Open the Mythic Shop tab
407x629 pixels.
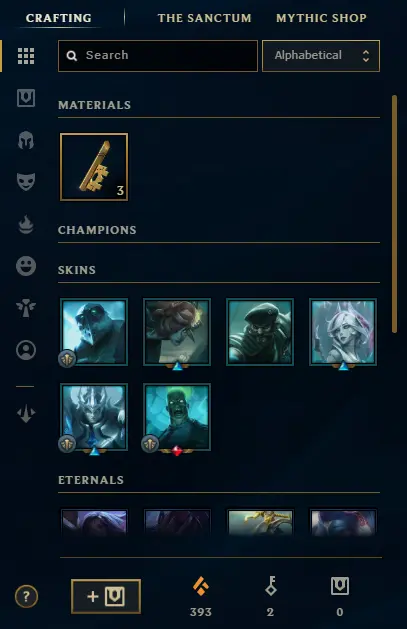[321, 18]
